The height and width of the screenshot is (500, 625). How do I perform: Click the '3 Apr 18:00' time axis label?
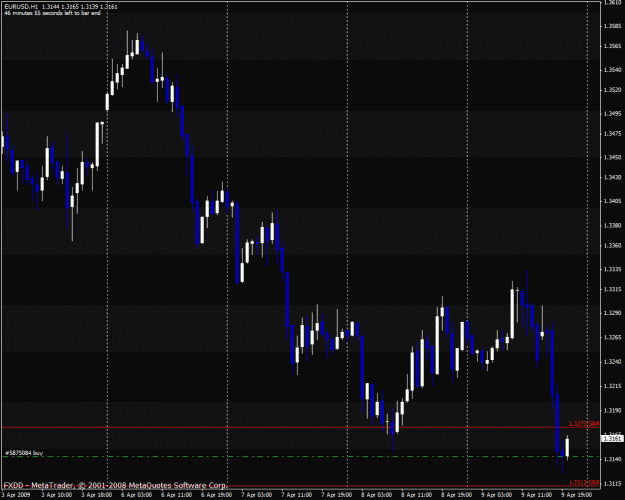click(x=97, y=495)
